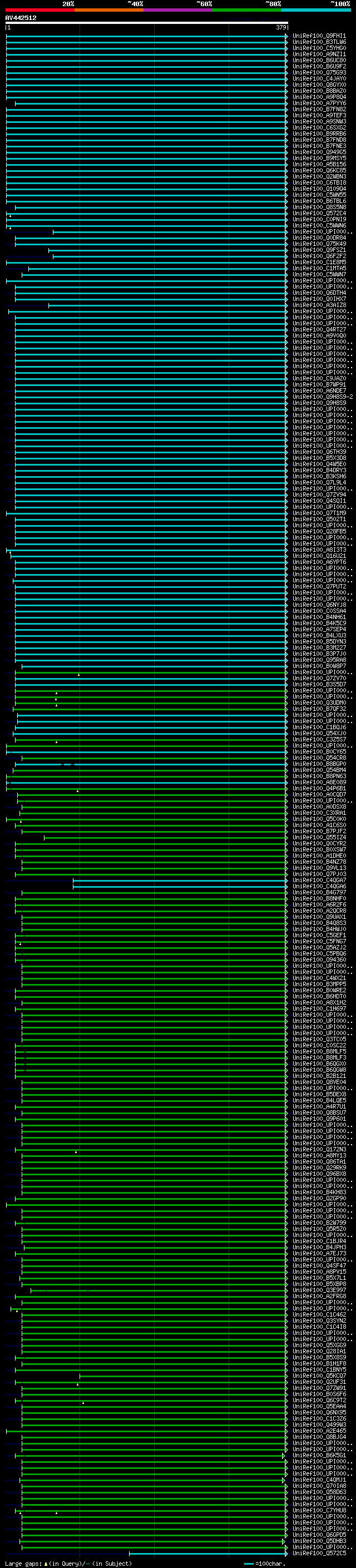Click the UniRef100_O94360 hit label
The width and height of the screenshot is (356, 1568).
click(319, 959)
